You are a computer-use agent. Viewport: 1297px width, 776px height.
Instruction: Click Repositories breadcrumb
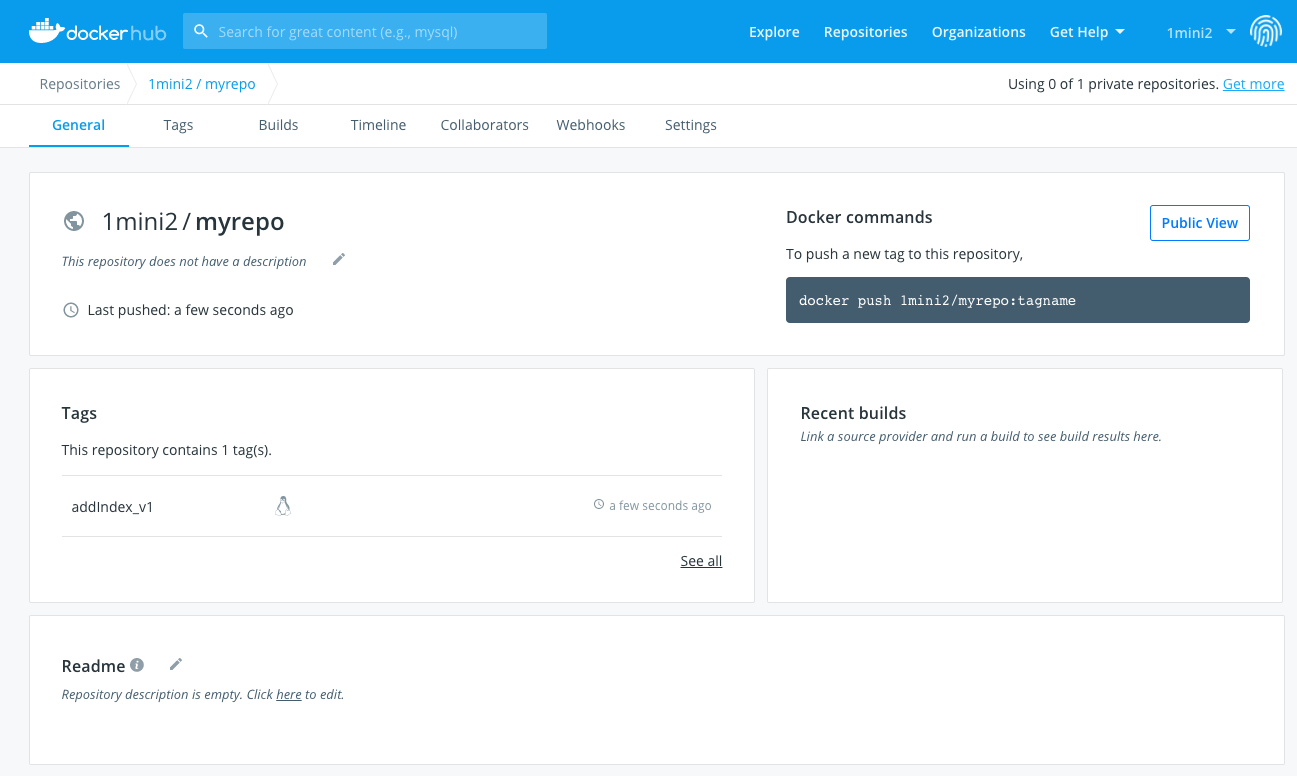[x=80, y=84]
